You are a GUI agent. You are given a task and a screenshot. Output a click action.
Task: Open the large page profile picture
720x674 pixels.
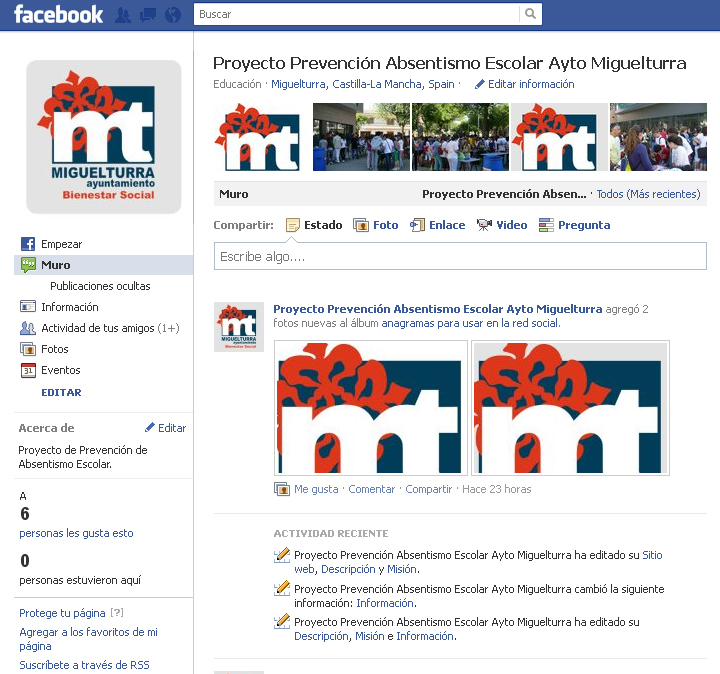click(104, 137)
